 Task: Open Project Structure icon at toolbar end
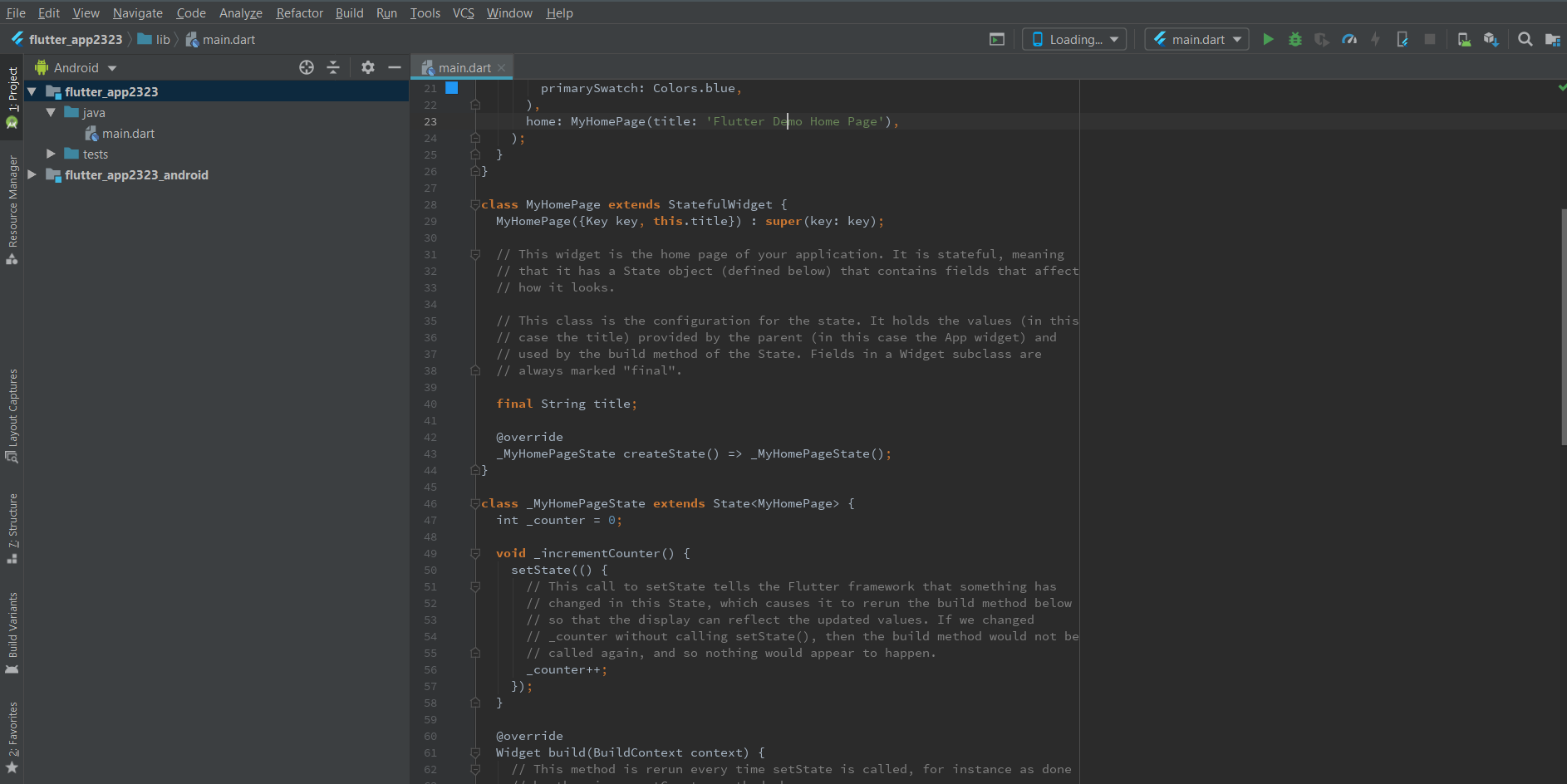[1552, 39]
